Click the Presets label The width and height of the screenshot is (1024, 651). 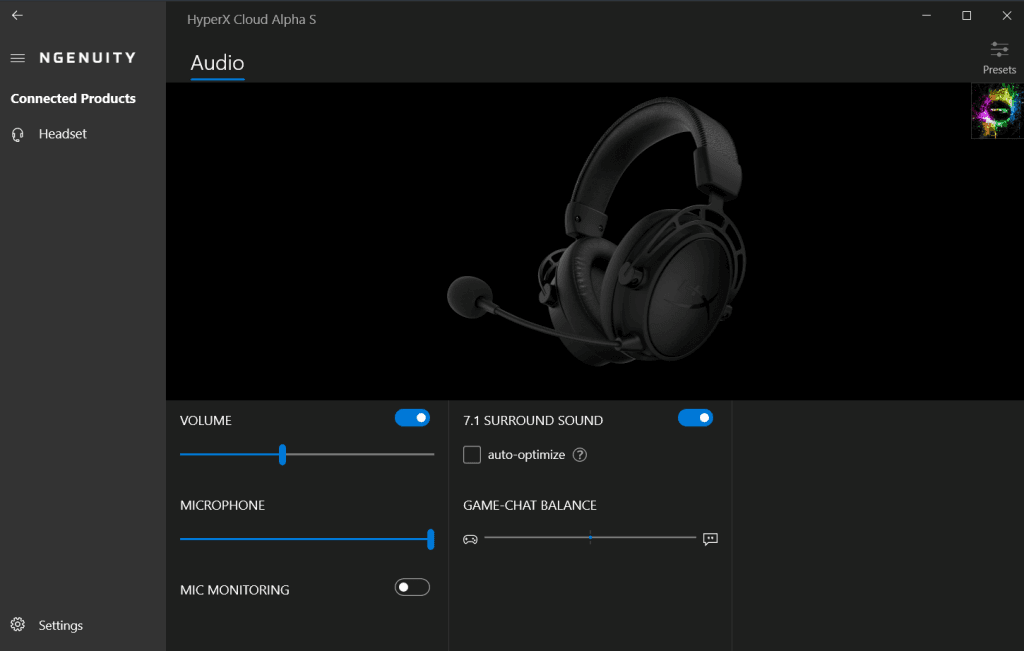(999, 70)
